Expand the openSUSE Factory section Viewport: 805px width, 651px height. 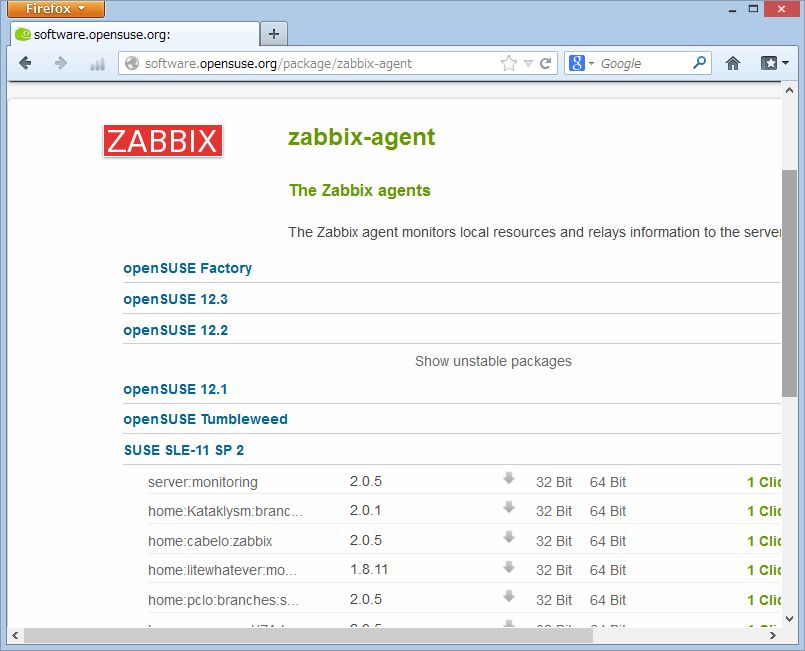pyautogui.click(x=187, y=268)
